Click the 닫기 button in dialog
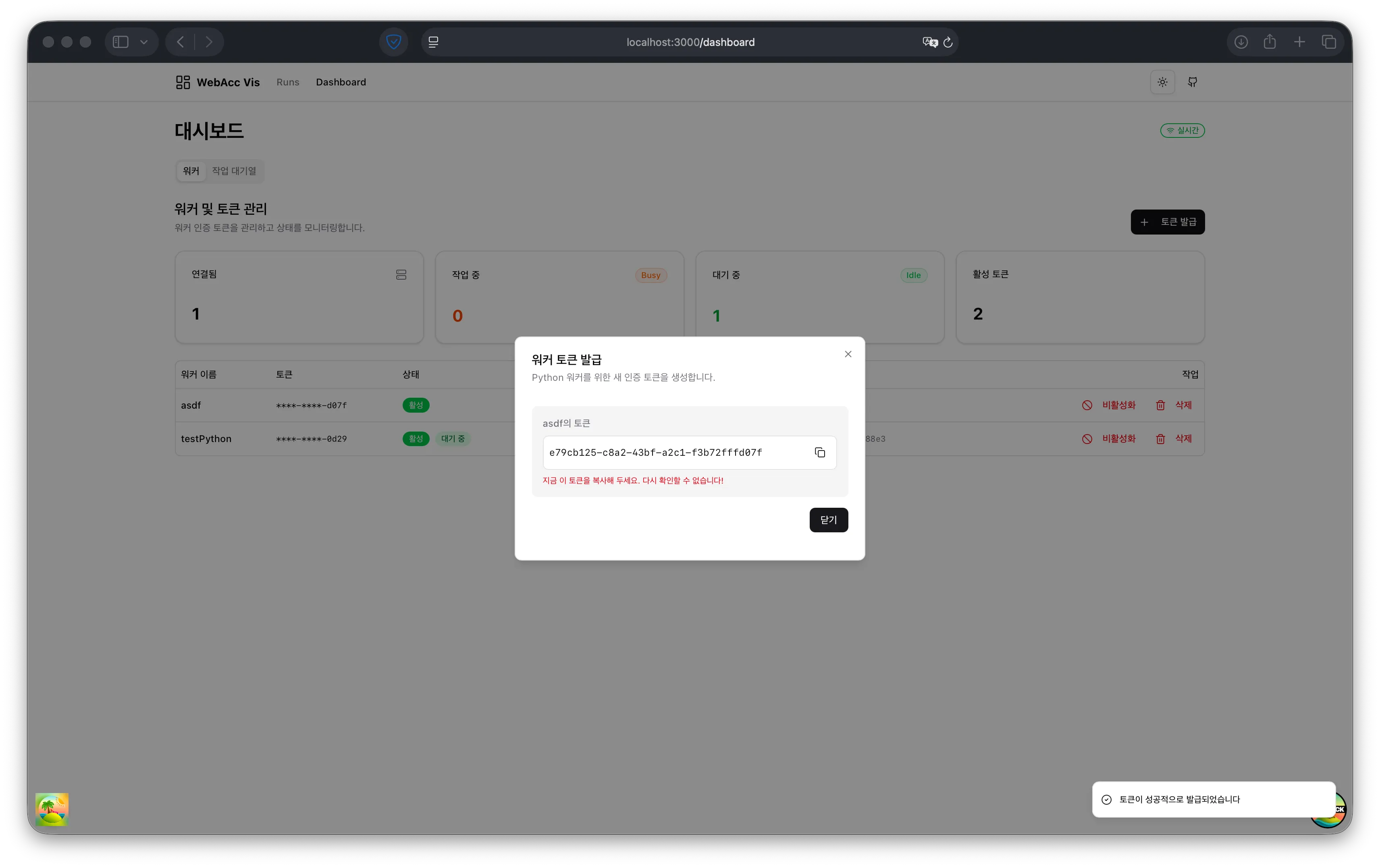Screen dimensions: 1380x868 828,520
